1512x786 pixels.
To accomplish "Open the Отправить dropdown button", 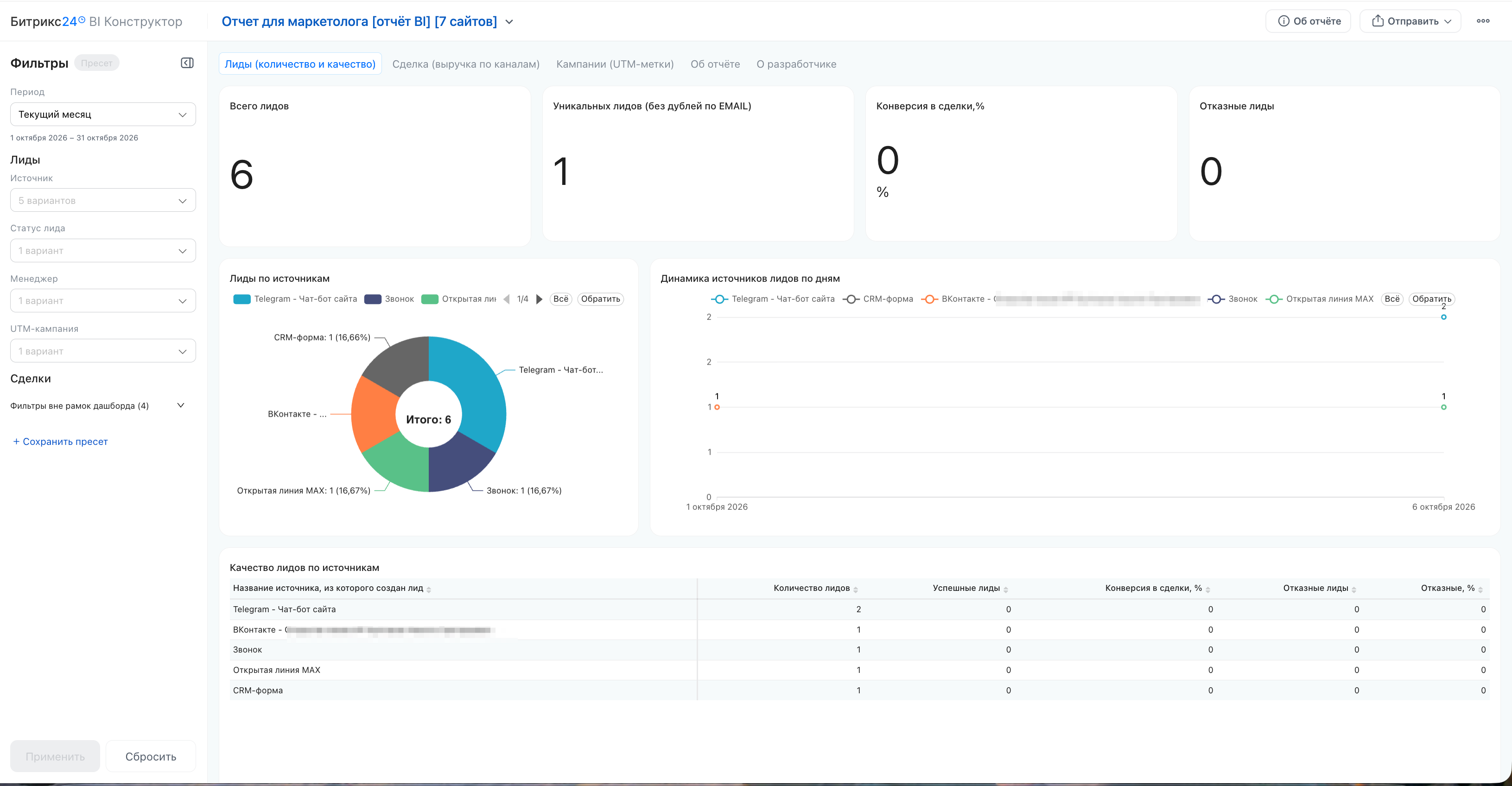I will 1410,21.
